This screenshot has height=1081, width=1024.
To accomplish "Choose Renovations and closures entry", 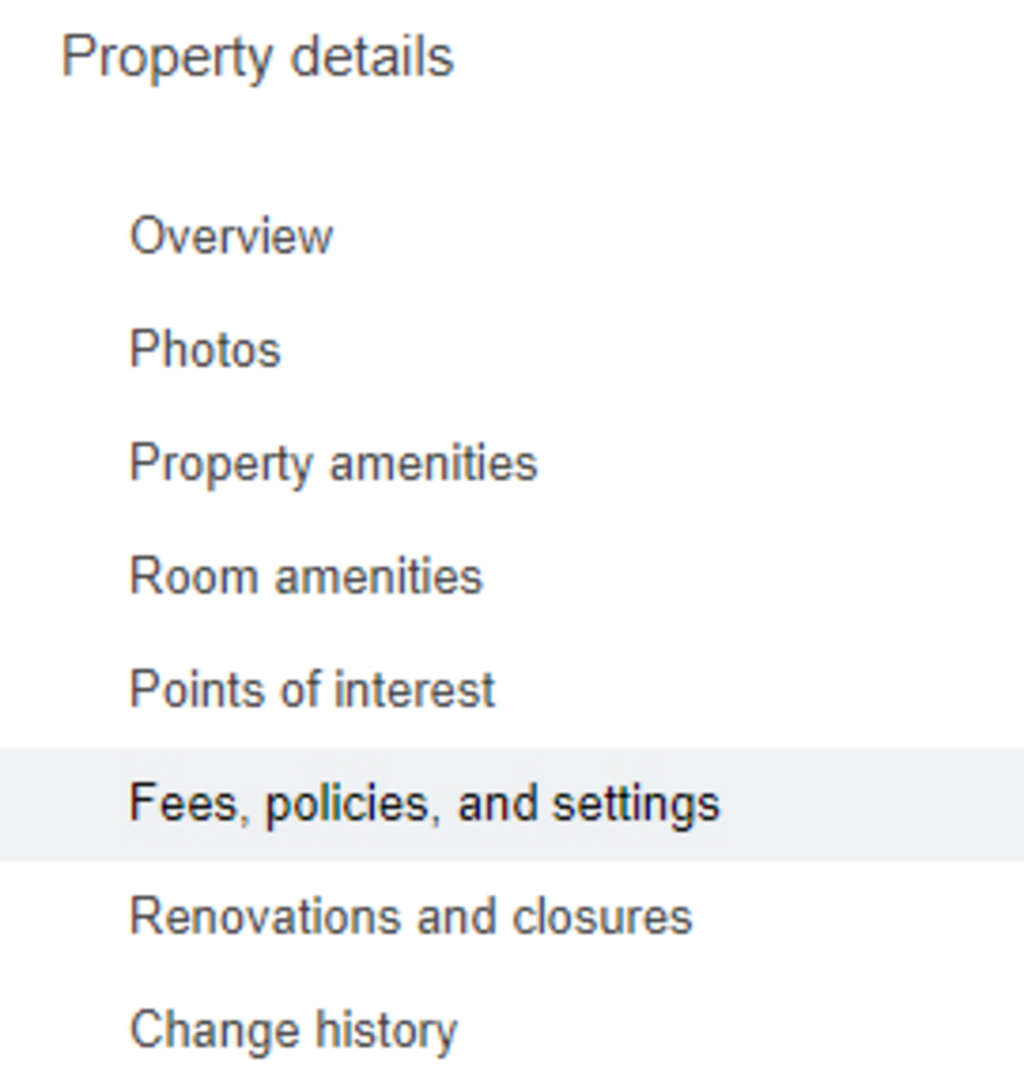I will [410, 917].
